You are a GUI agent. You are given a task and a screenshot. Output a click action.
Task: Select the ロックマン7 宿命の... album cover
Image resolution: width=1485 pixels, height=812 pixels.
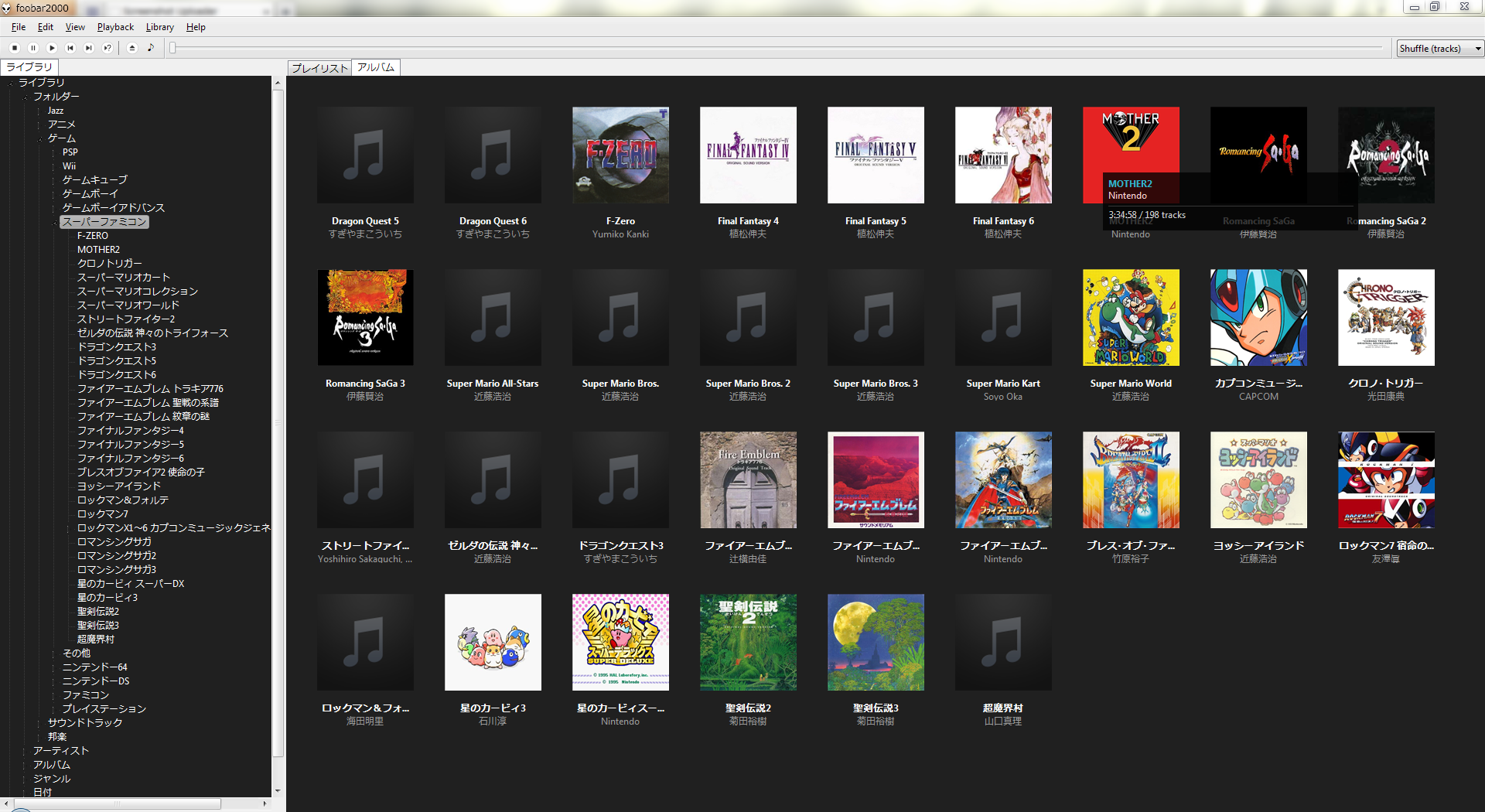pos(1386,480)
